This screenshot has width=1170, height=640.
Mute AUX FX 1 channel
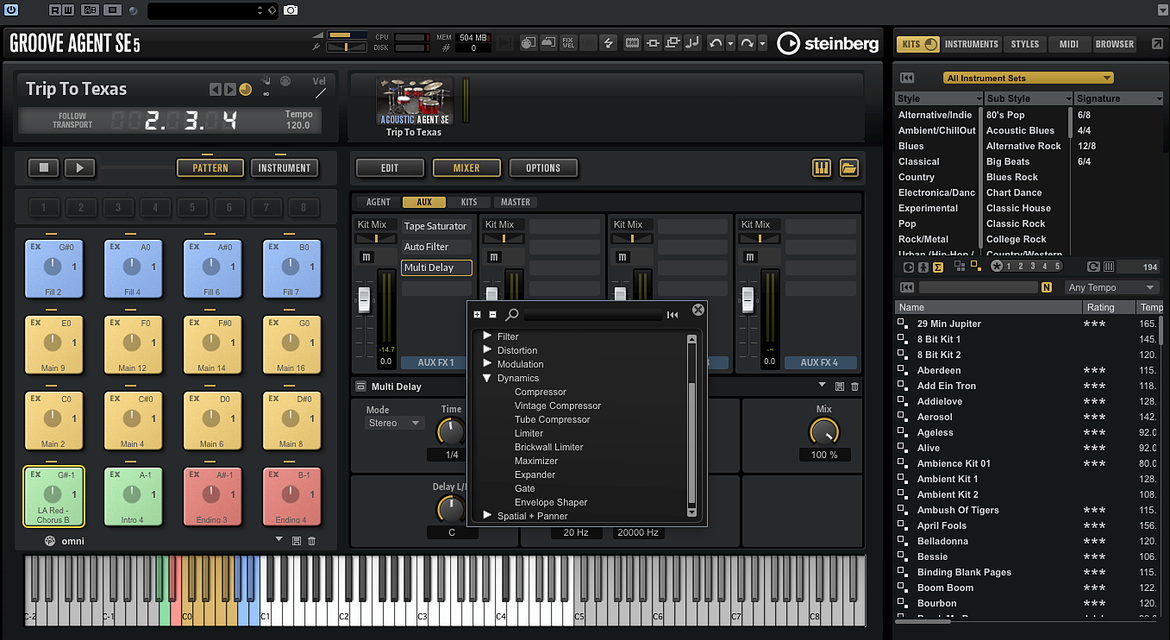366,257
